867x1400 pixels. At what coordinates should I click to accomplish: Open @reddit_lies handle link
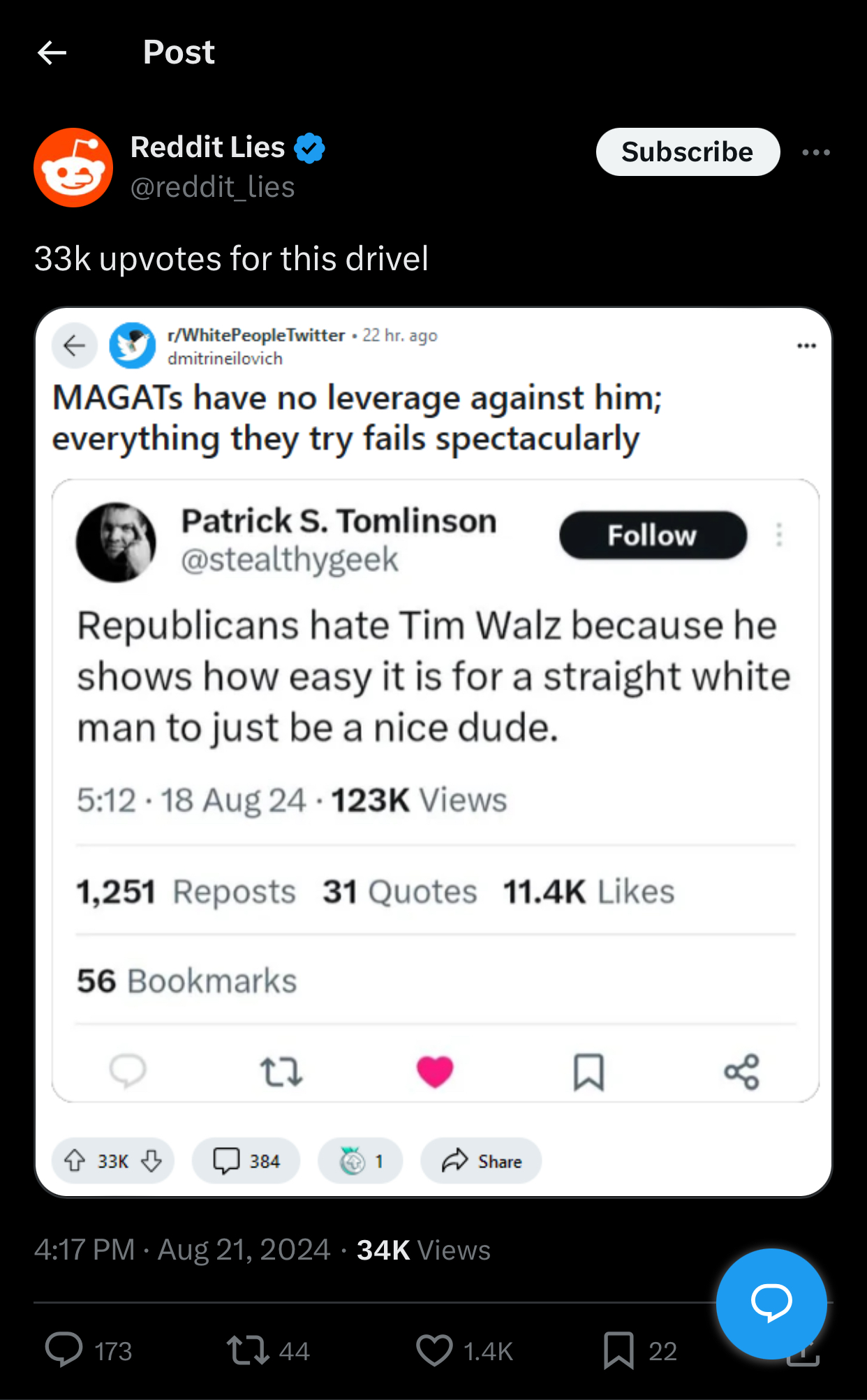point(213,187)
